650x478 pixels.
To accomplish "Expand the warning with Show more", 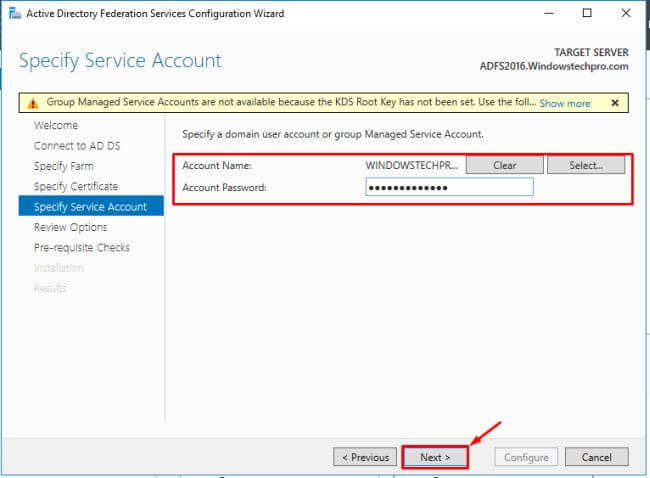I will click(565, 104).
